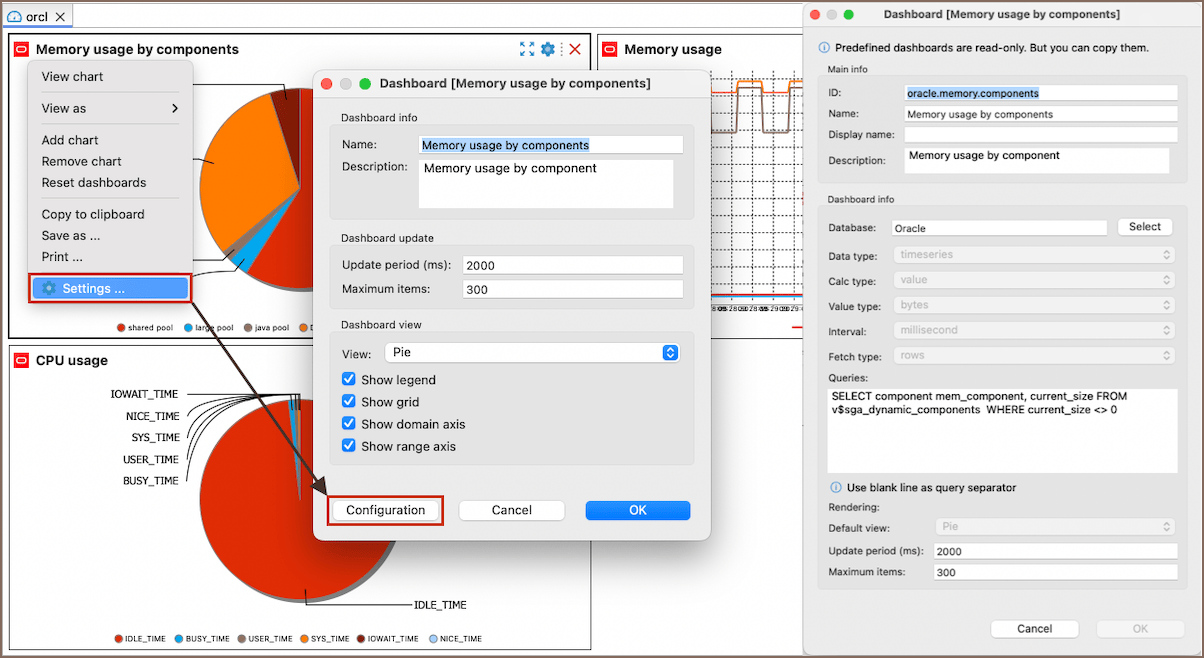Toggle the Show grid checkbox

349,402
